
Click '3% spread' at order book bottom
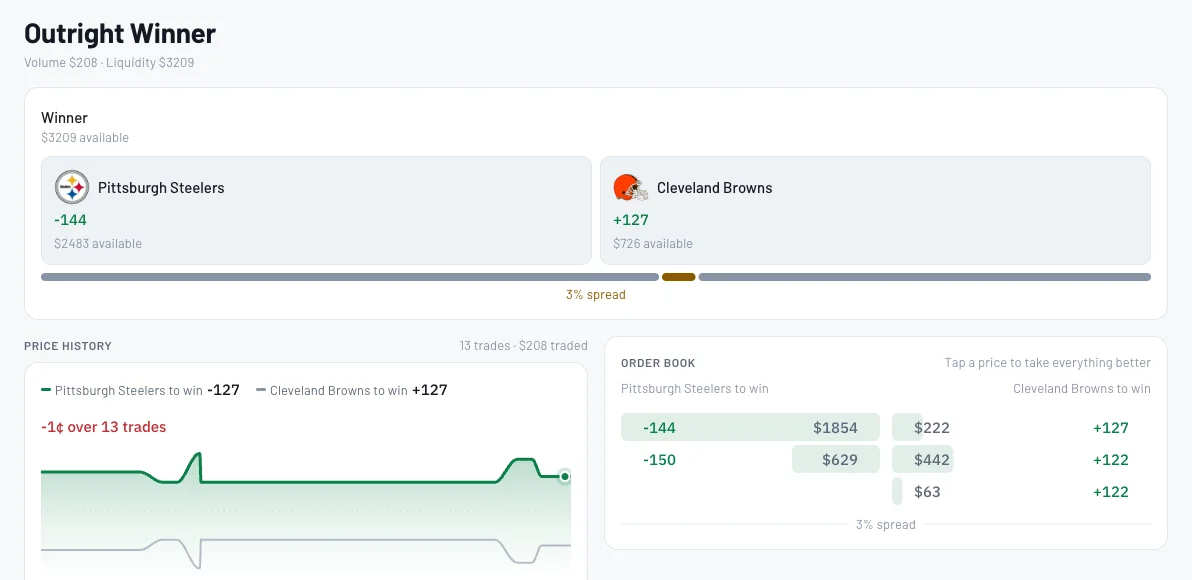click(886, 525)
